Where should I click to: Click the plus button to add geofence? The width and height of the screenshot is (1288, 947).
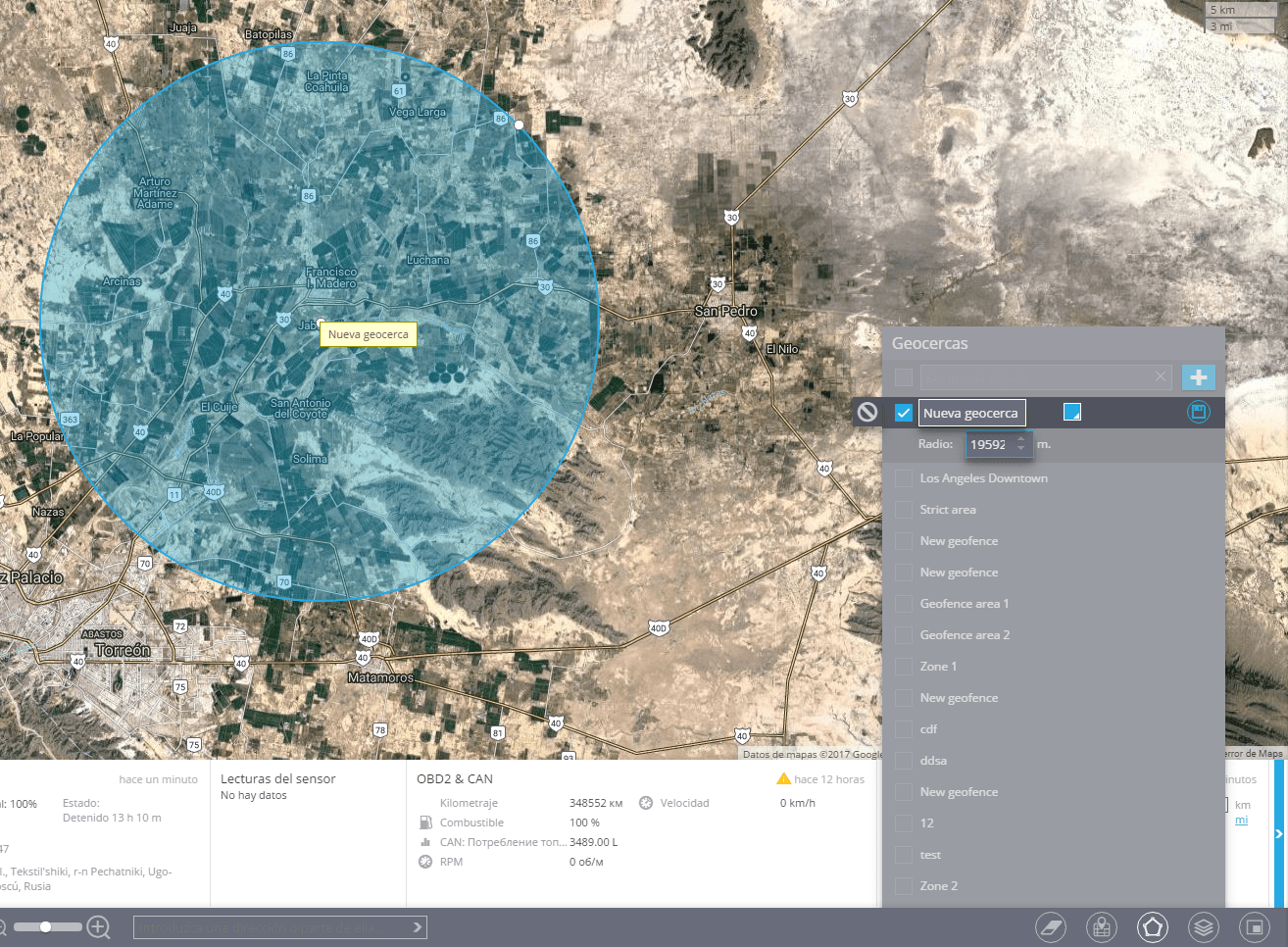(1198, 377)
